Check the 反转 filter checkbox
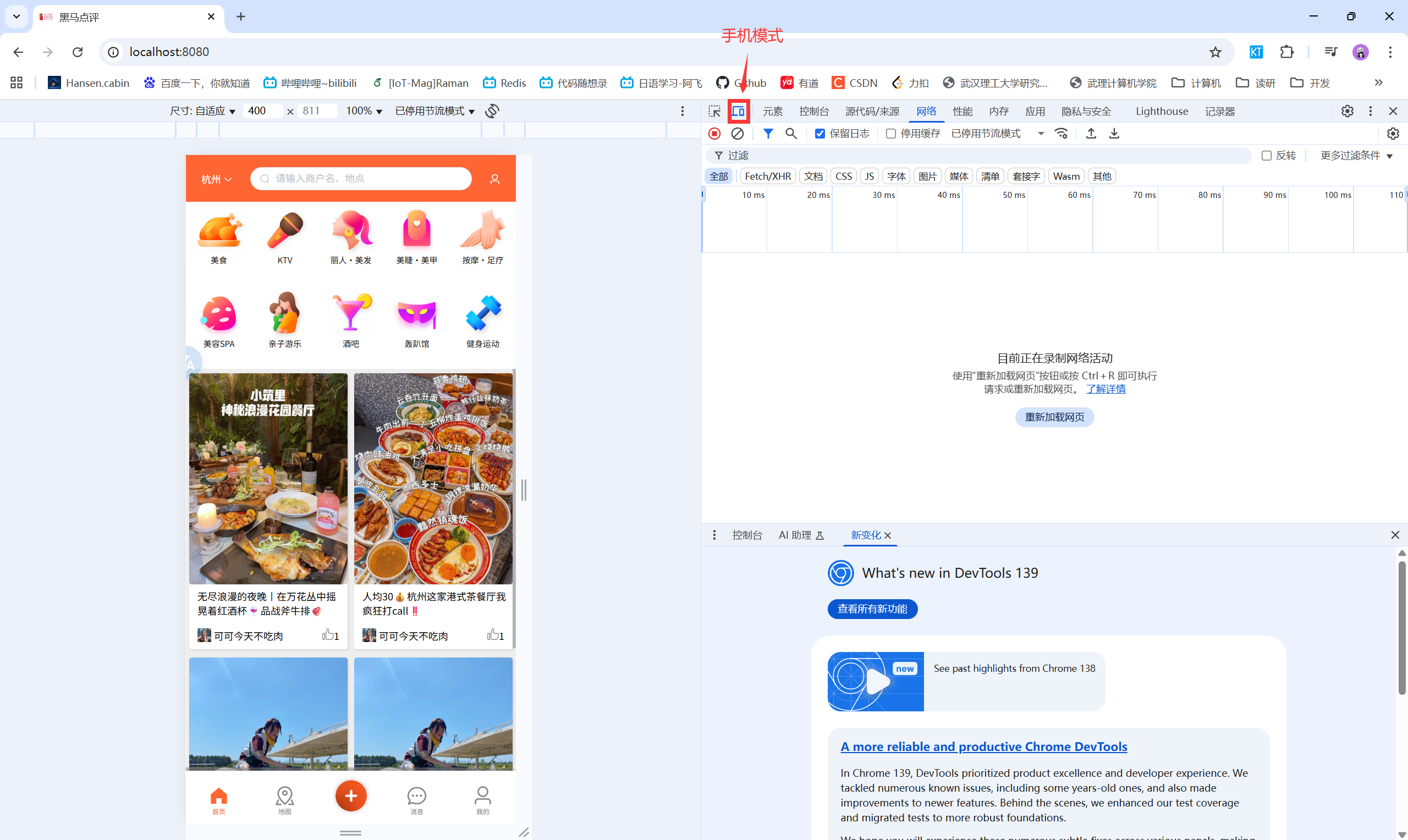 (x=1267, y=156)
